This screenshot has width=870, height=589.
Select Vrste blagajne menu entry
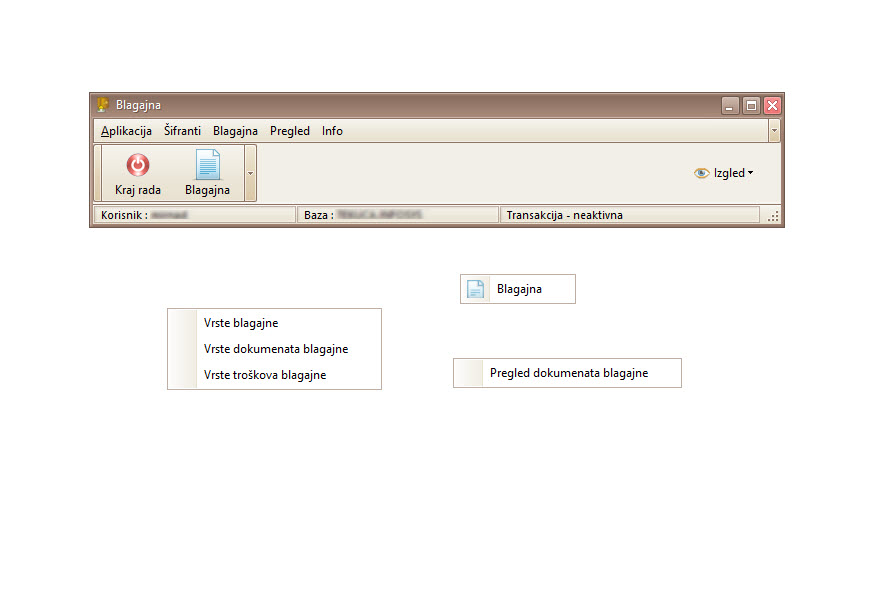click(x=275, y=323)
